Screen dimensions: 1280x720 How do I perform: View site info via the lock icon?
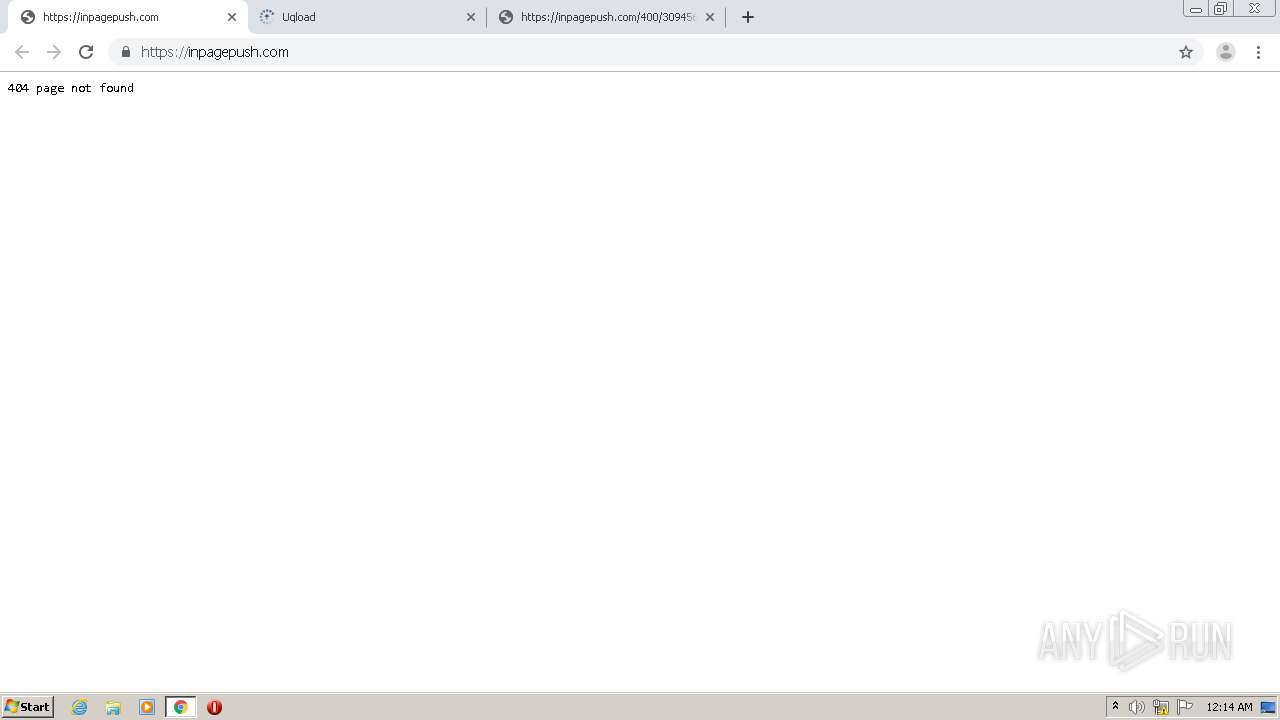pos(126,52)
